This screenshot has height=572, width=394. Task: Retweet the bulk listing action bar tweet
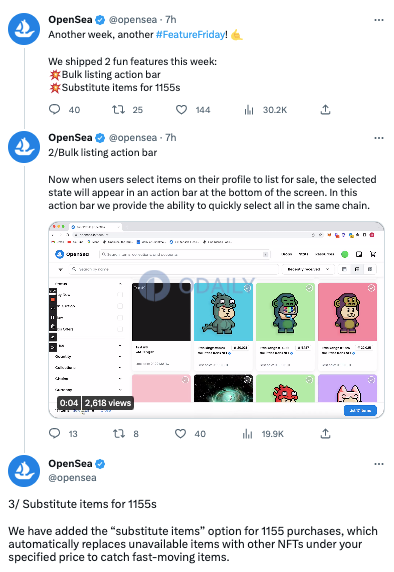[x=118, y=433]
